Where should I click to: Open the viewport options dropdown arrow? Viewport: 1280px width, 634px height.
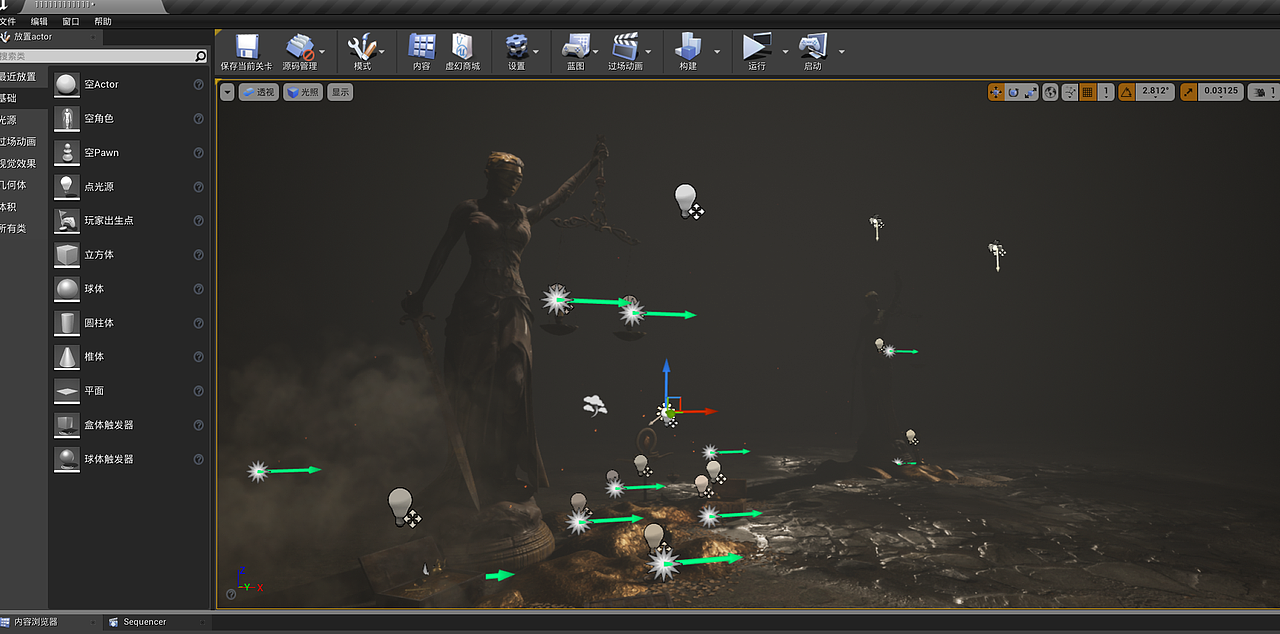(227, 92)
